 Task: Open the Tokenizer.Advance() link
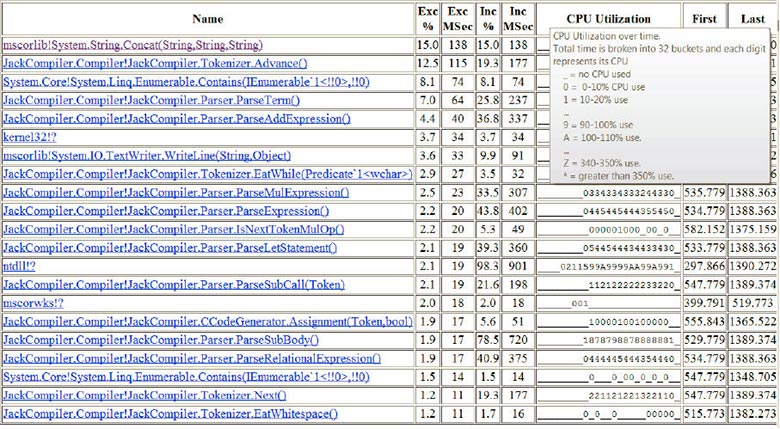(155, 63)
